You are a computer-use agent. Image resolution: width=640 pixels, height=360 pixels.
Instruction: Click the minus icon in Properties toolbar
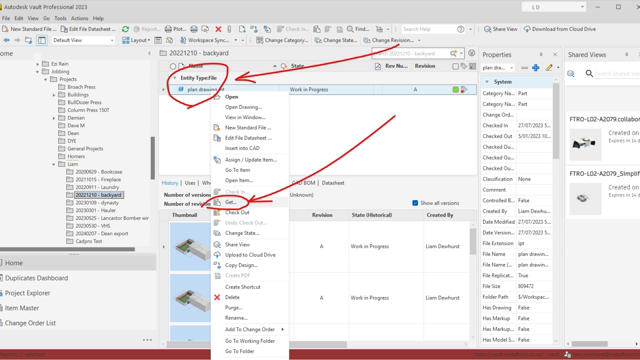click(x=524, y=68)
